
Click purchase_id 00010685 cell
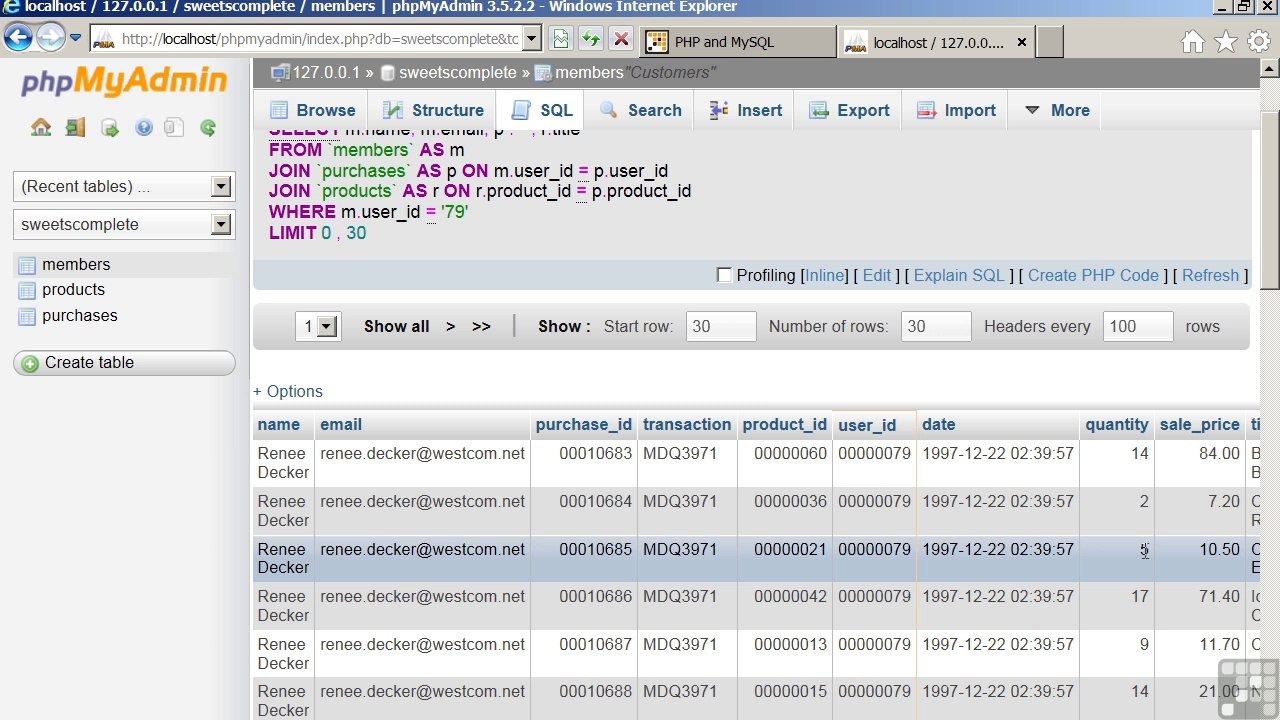(x=584, y=558)
